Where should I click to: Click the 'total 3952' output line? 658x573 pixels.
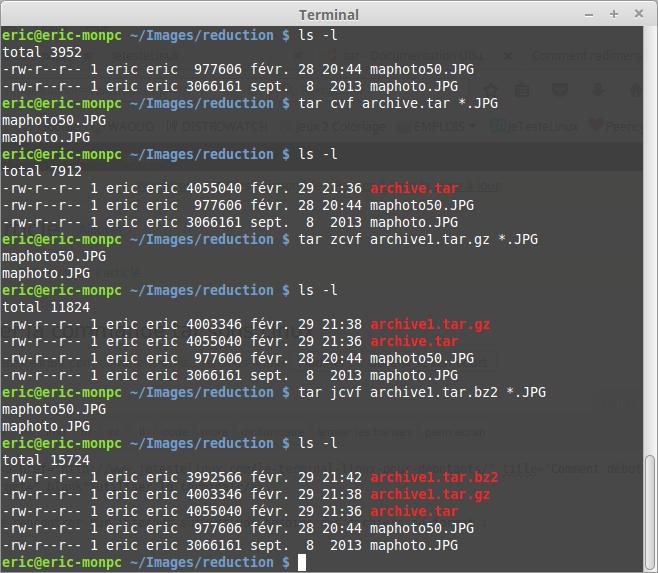pos(40,52)
